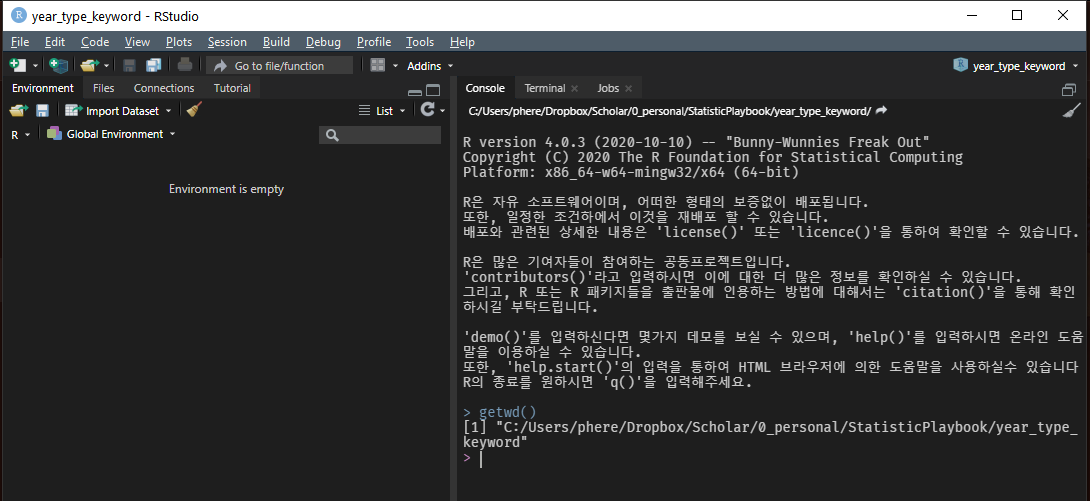This screenshot has height=501, width=1090.
Task: Expand the panes layout dropdown arrow
Action: click(396, 66)
